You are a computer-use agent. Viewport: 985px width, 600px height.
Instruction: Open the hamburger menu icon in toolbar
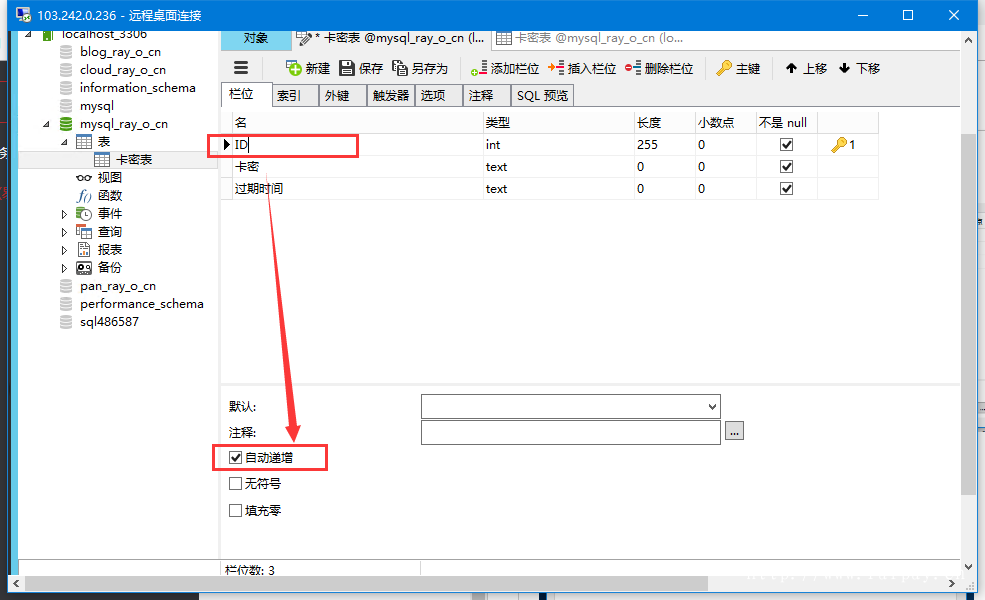(241, 68)
